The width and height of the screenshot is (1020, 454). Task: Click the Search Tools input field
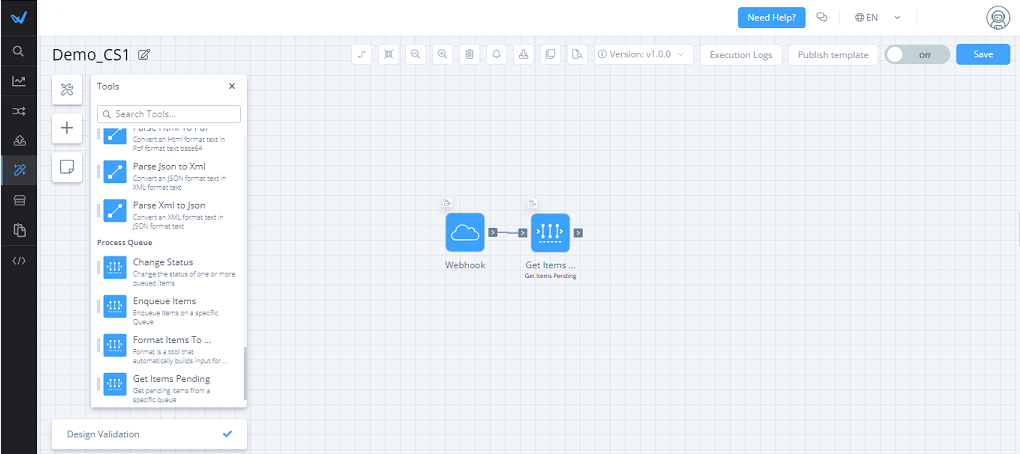pyautogui.click(x=169, y=114)
